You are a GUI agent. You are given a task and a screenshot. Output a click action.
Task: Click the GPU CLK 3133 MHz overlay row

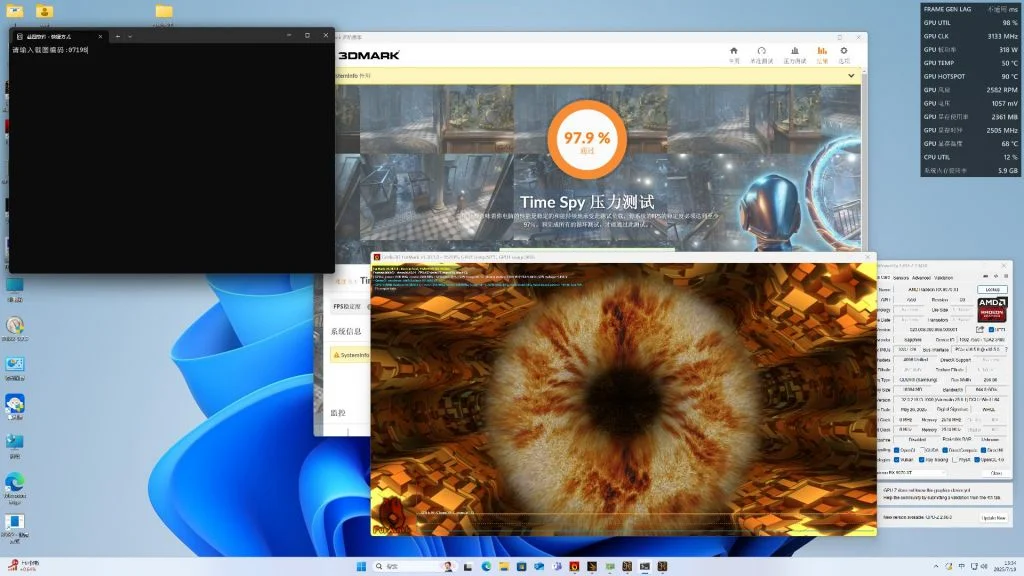coord(970,37)
